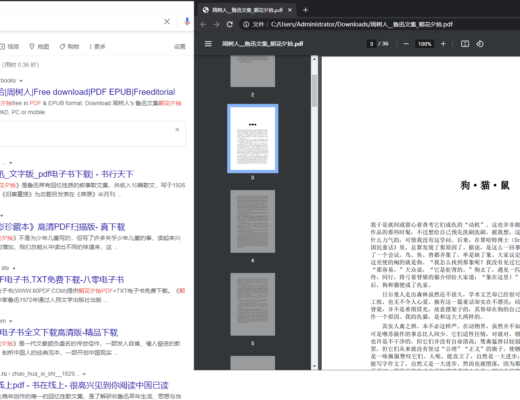Expand the cite arrow above the 八零电子书 result
Image resolution: width=520 pixels, height=400 pixels.
pyautogui.click(x=14, y=268)
